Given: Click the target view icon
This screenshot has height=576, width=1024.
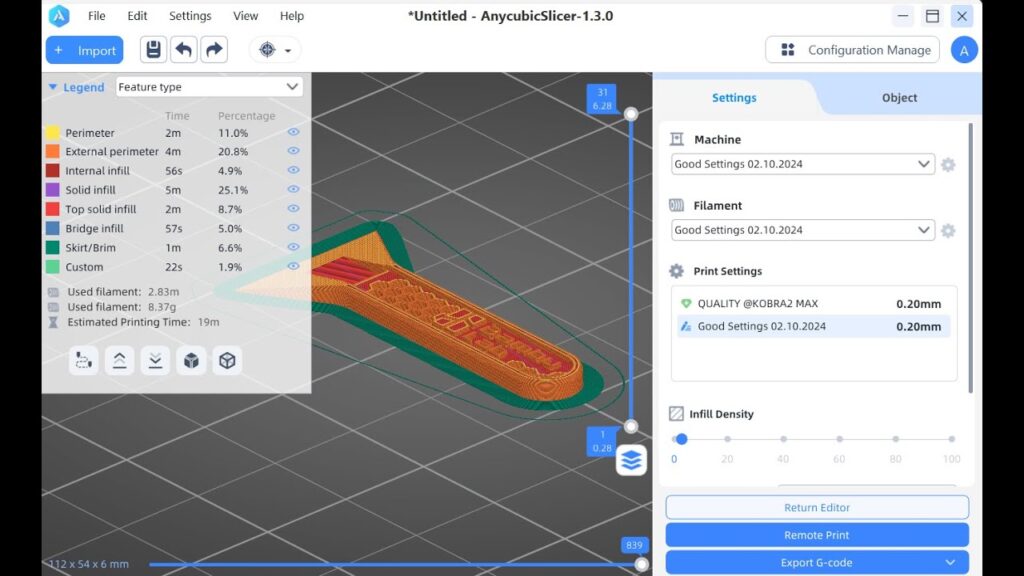Looking at the screenshot, I should (x=267, y=50).
